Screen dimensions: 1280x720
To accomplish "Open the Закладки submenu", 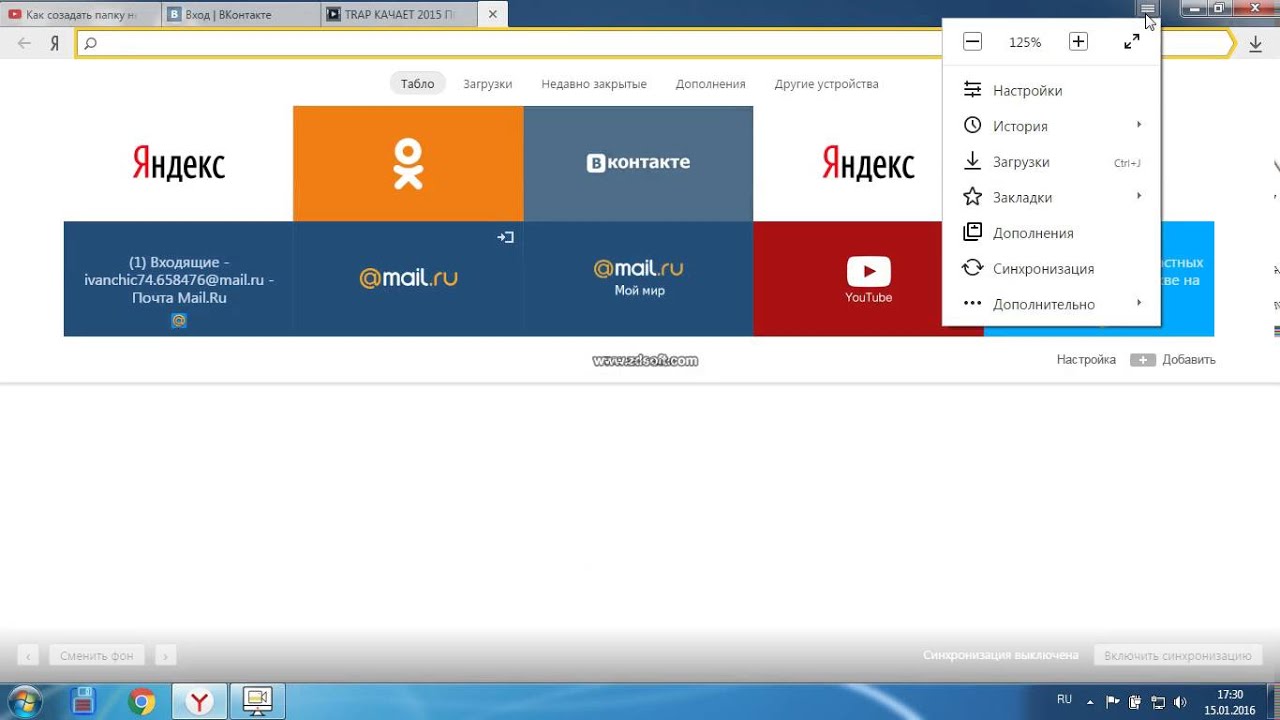I will [x=1051, y=197].
